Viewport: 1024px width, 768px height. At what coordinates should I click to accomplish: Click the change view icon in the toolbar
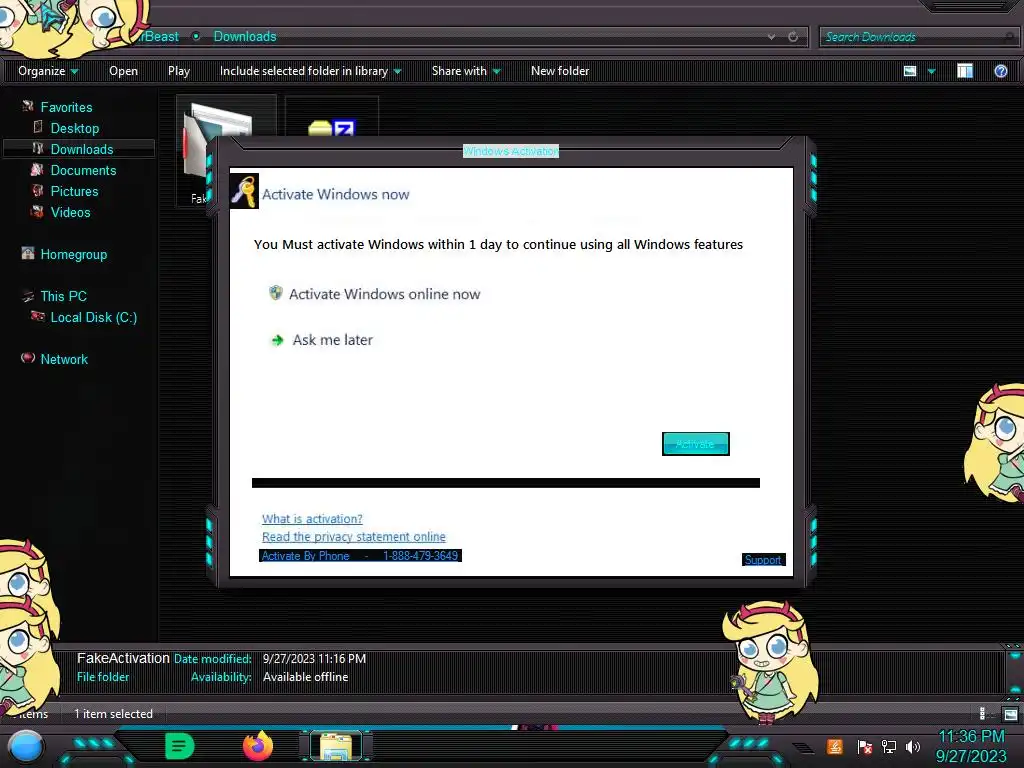click(x=910, y=71)
